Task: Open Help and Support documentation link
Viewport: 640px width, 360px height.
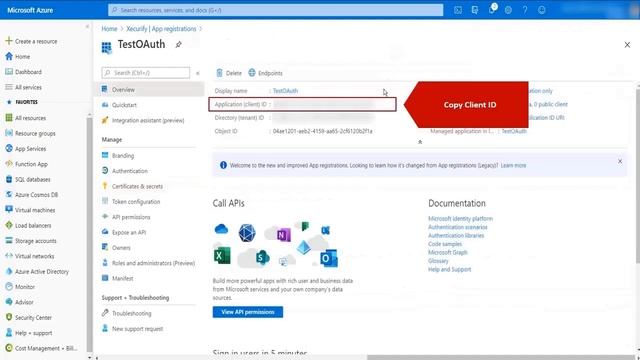Action: 449,269
